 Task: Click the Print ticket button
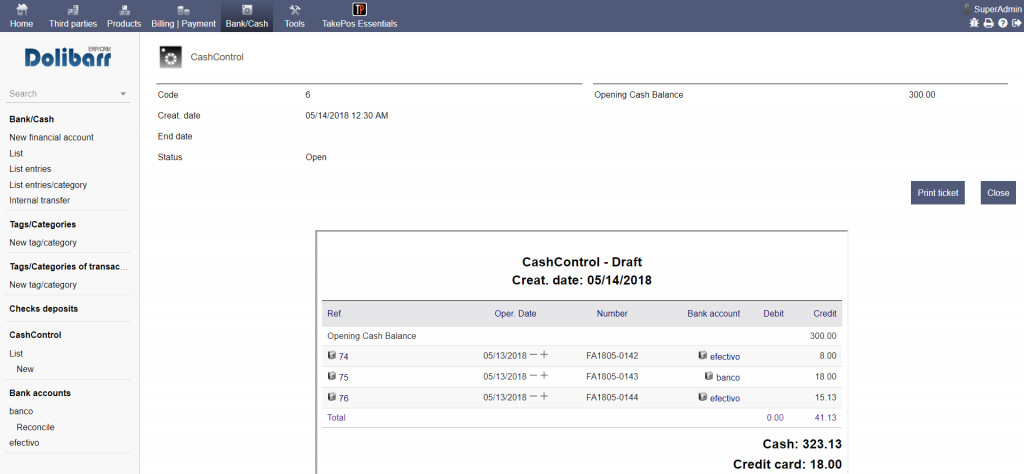tap(937, 193)
